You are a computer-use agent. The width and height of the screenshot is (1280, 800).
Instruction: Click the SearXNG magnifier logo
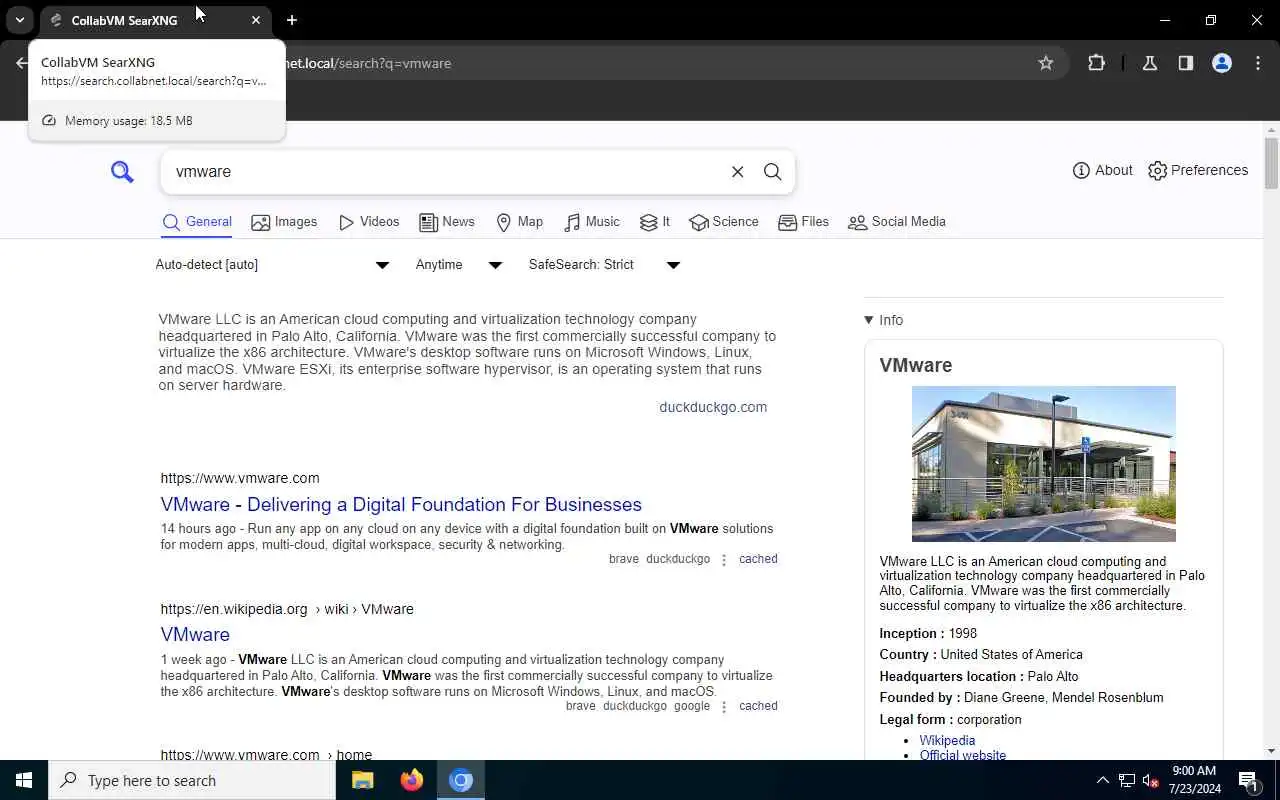[x=122, y=172]
